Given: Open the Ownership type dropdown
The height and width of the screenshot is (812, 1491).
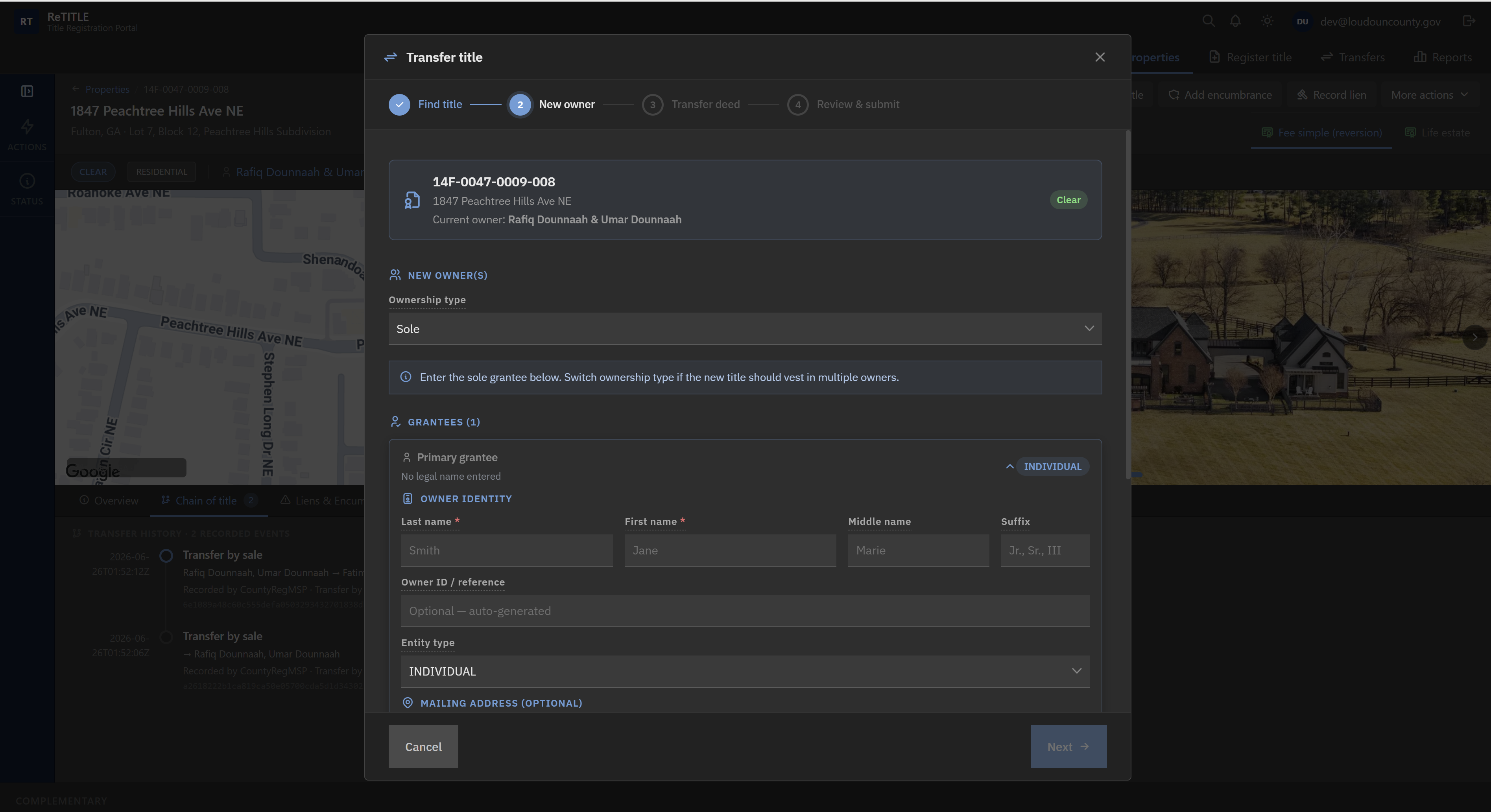Looking at the screenshot, I should (745, 328).
